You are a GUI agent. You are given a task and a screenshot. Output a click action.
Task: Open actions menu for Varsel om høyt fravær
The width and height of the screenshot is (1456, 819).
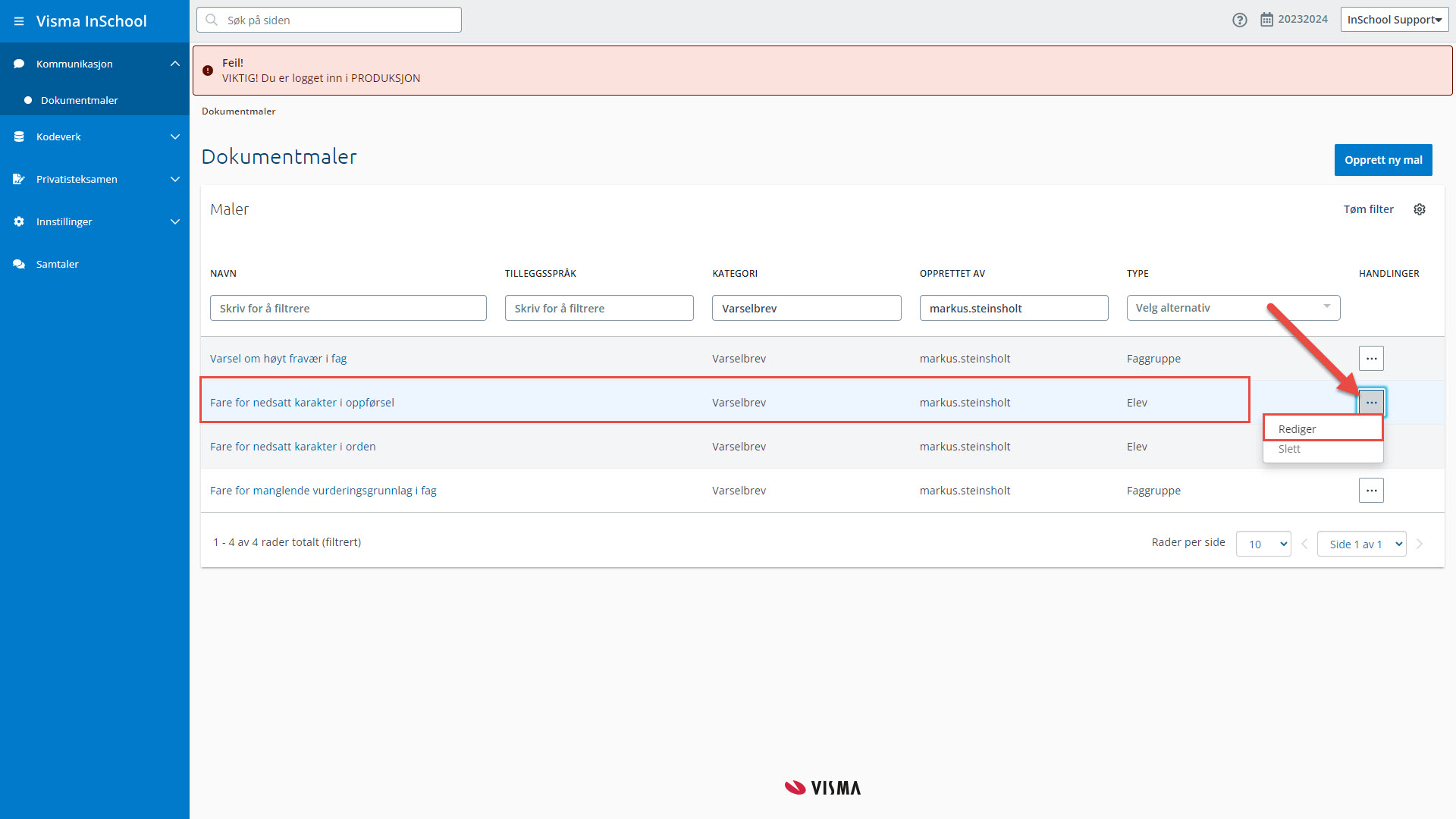[1371, 359]
